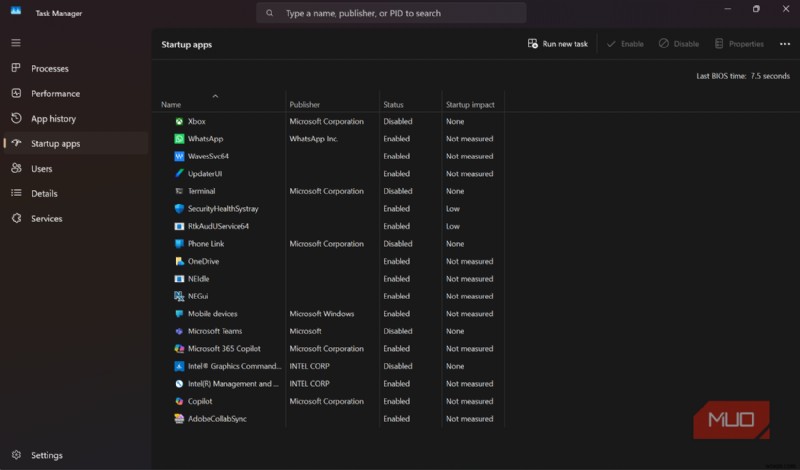Go to App history page
Screen dimensions: 800x470
[x=76, y=118]
